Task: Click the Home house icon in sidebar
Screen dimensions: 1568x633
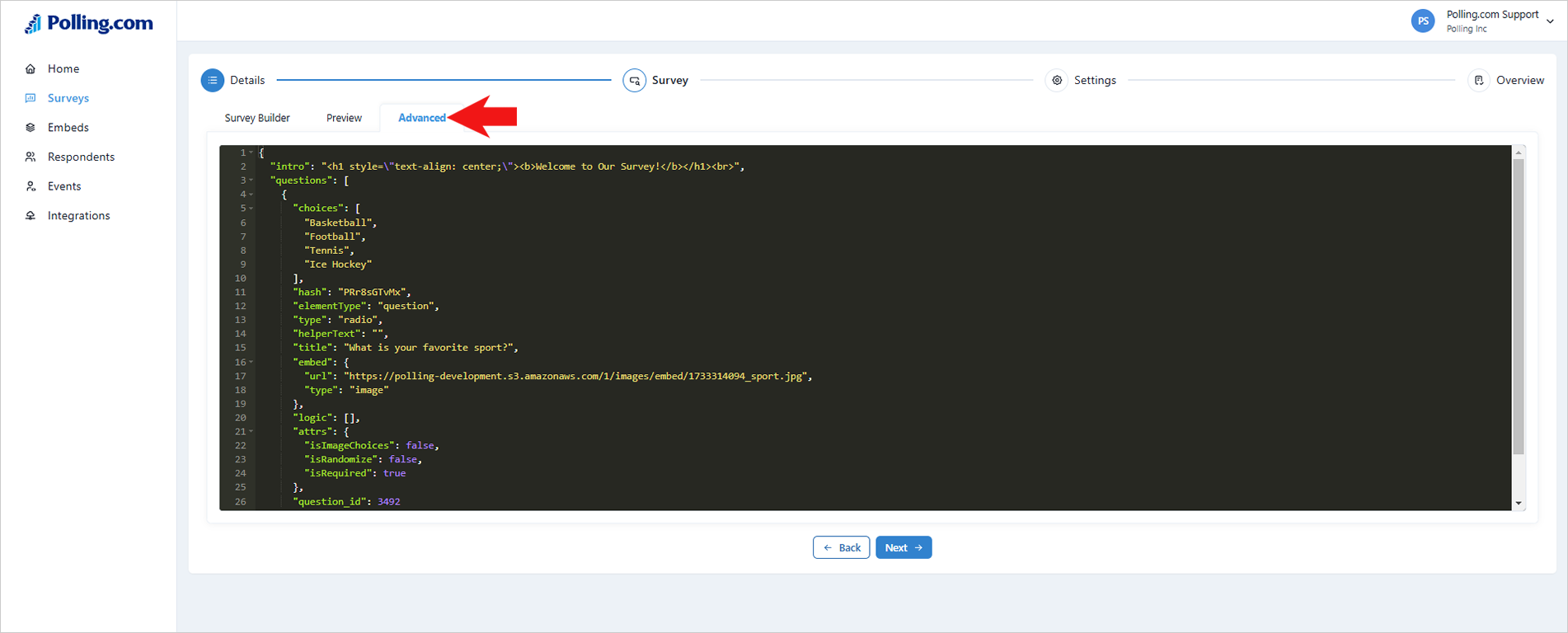Action: 31,68
